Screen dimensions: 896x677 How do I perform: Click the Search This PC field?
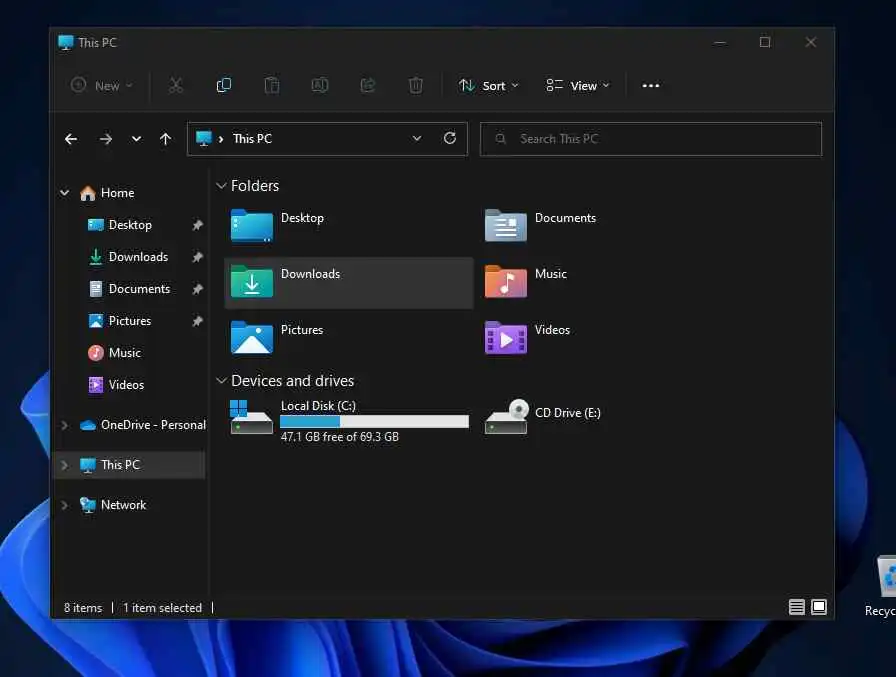[651, 139]
